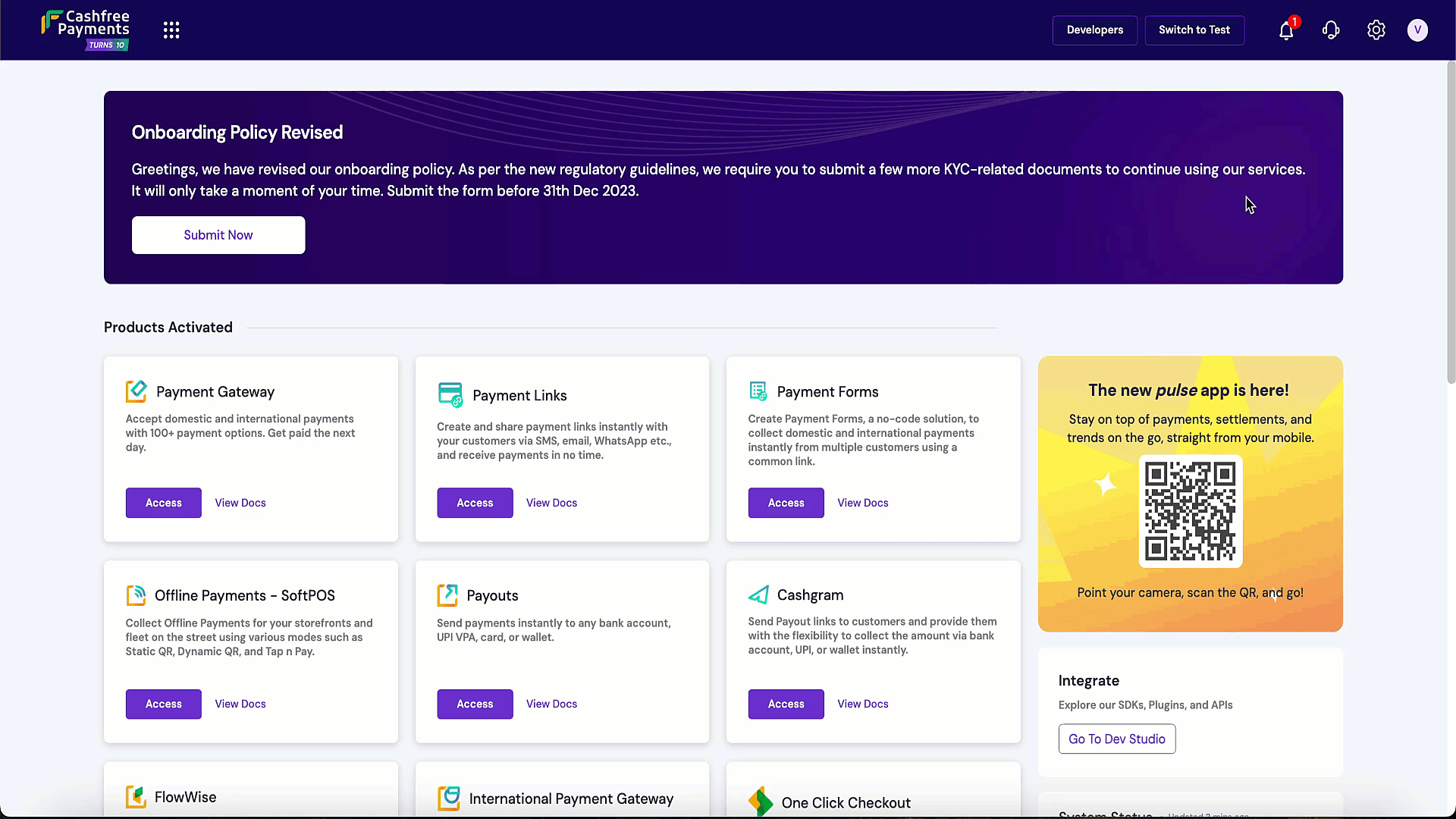This screenshot has width=1456, height=819.
Task: Click the support headset icon
Action: [1331, 30]
